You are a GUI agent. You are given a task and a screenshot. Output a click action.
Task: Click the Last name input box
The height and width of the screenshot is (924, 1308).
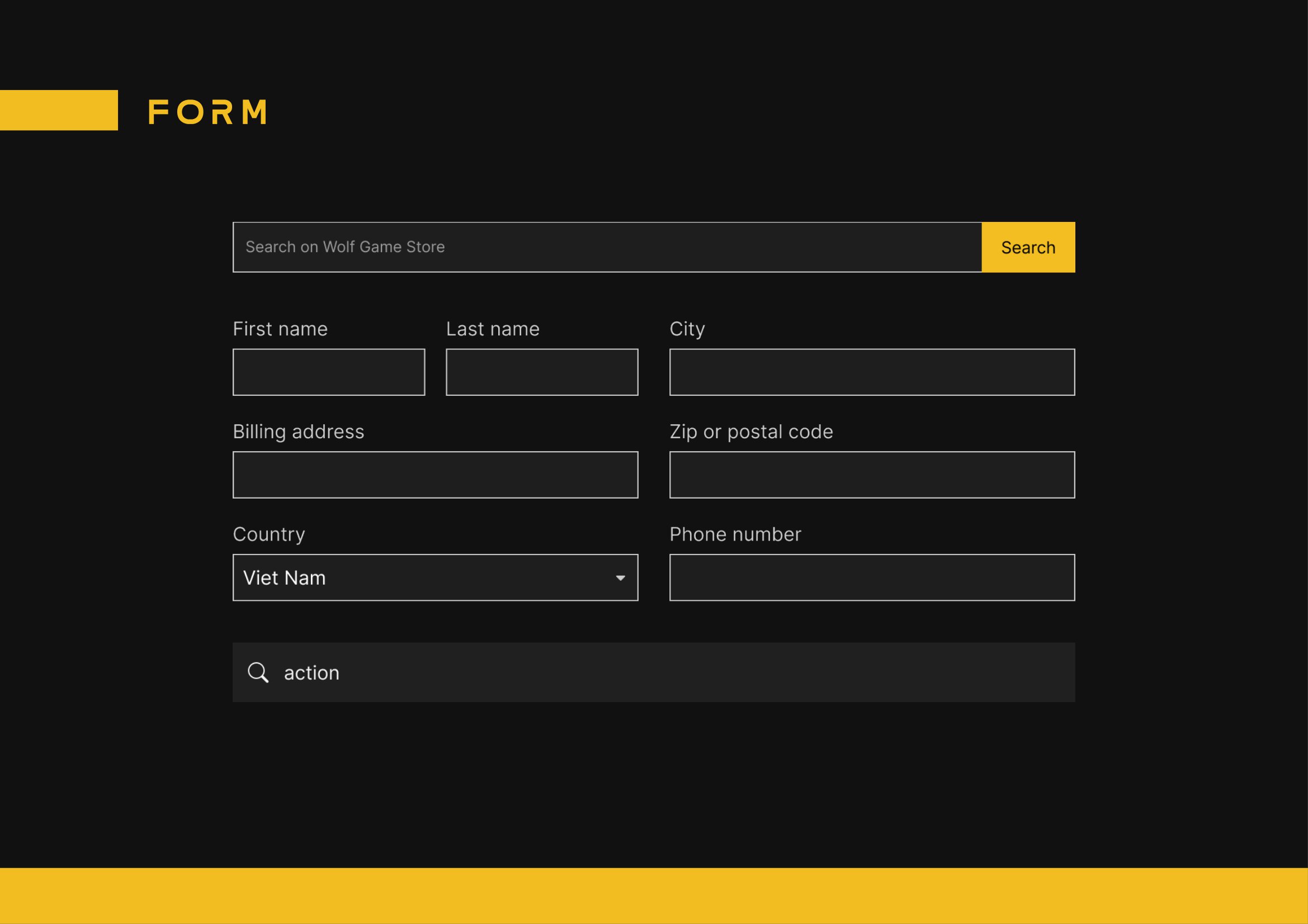pos(542,372)
